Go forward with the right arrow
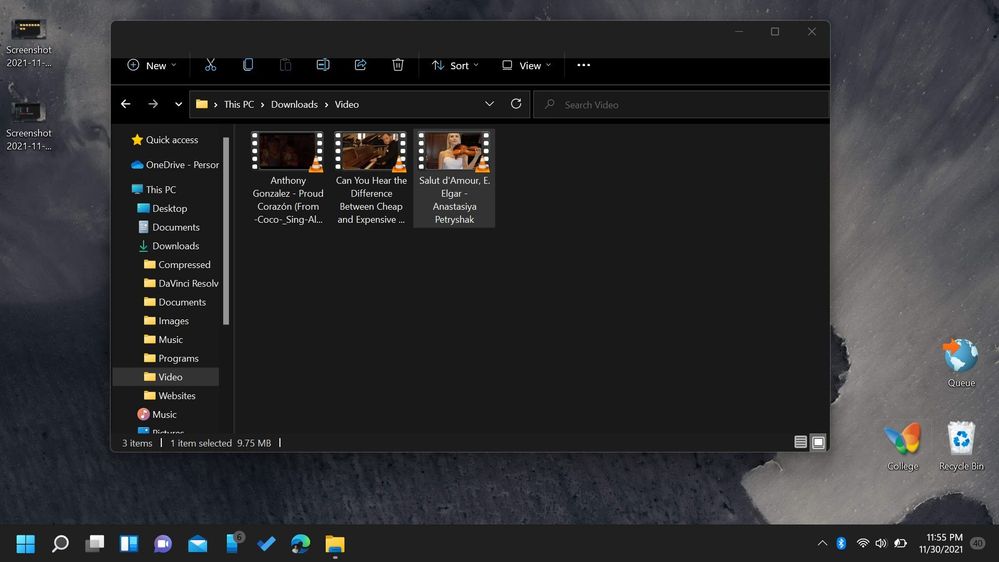The width and height of the screenshot is (999, 562). click(x=153, y=104)
